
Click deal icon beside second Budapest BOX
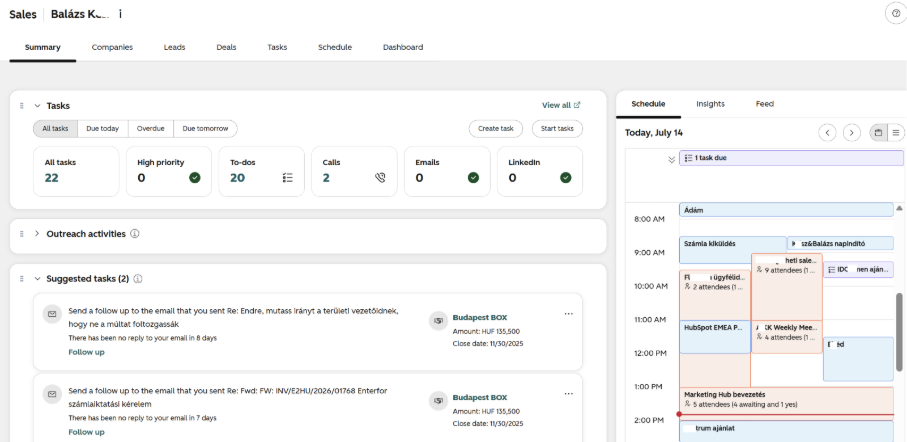(x=438, y=400)
